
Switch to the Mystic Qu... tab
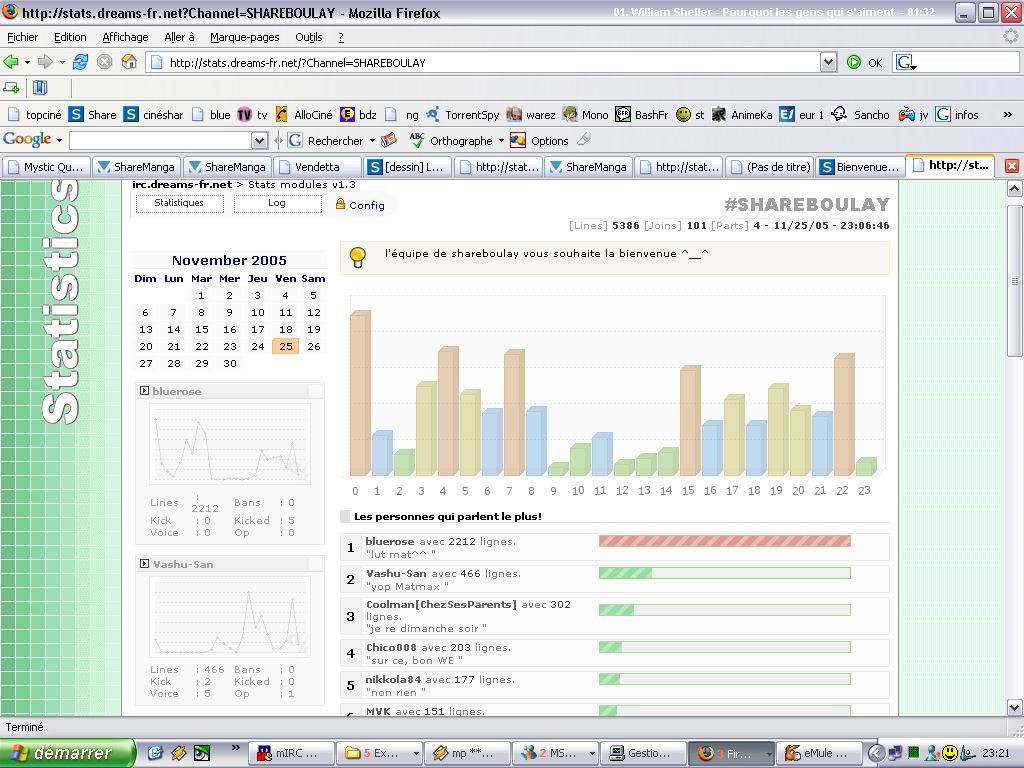(46, 167)
